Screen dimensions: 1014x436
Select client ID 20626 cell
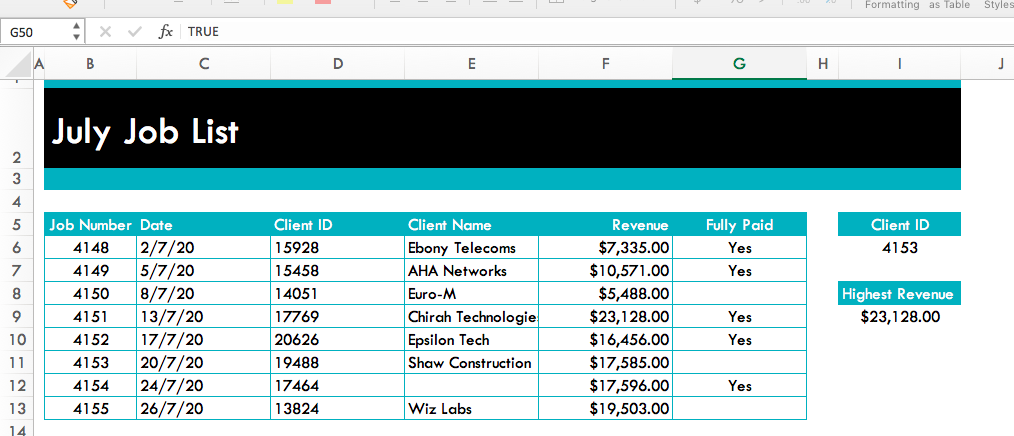(338, 340)
